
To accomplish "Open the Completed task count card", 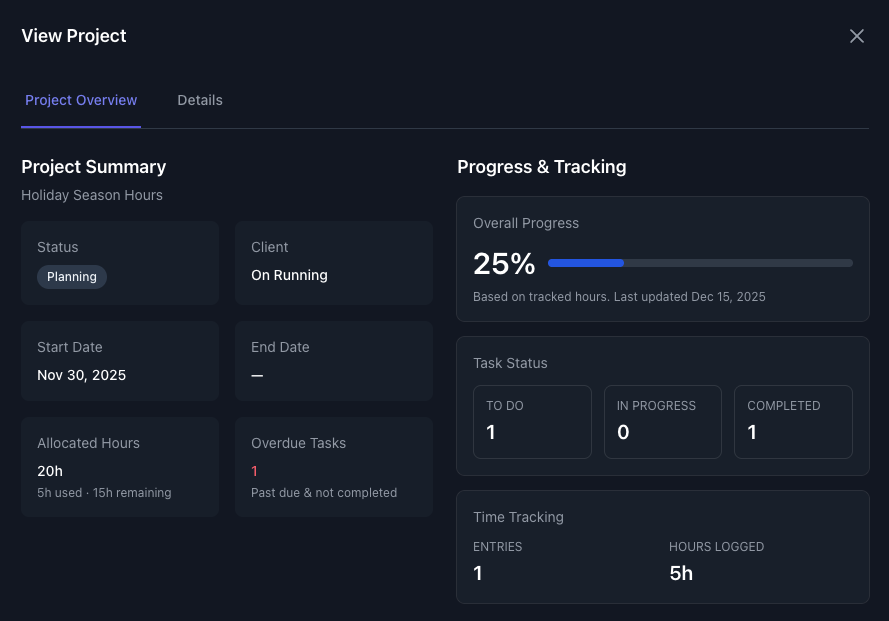I will tap(793, 422).
